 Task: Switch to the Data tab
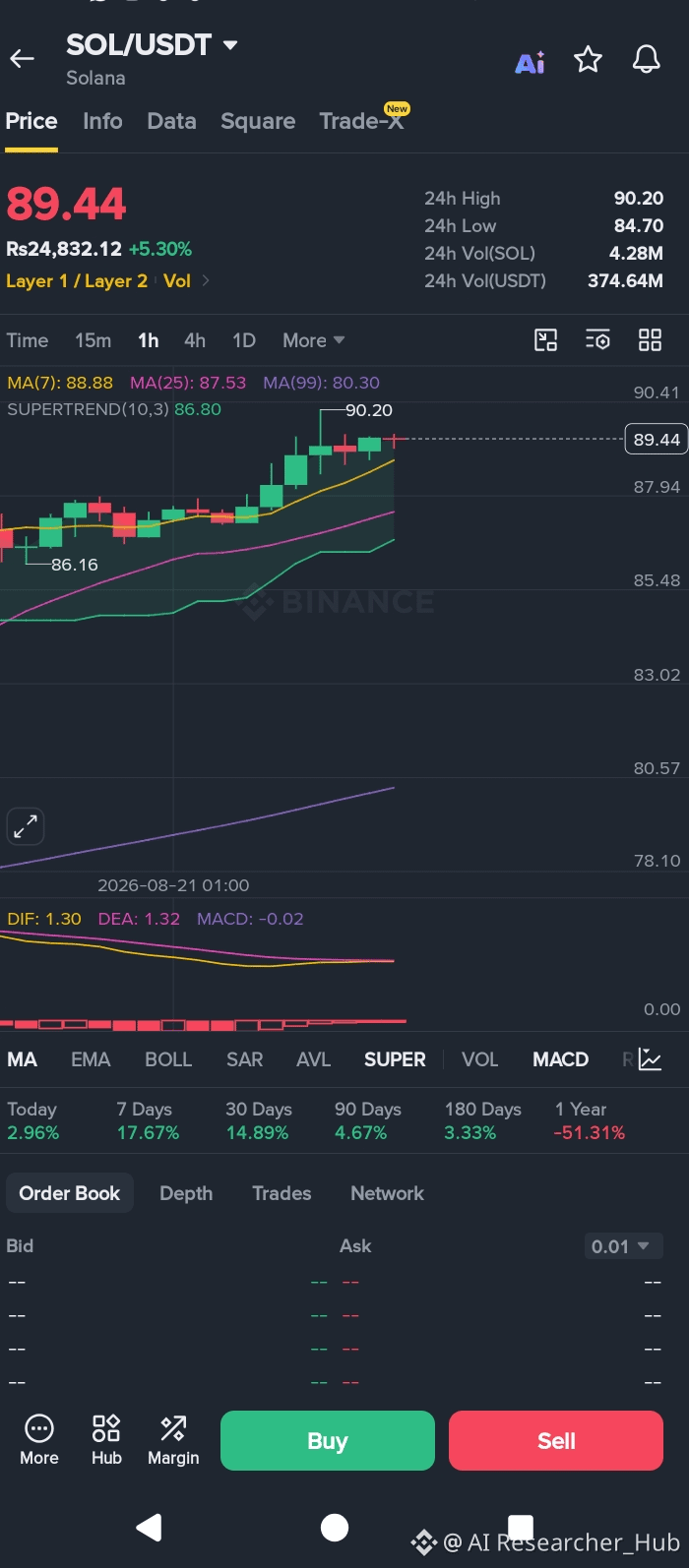point(171,121)
